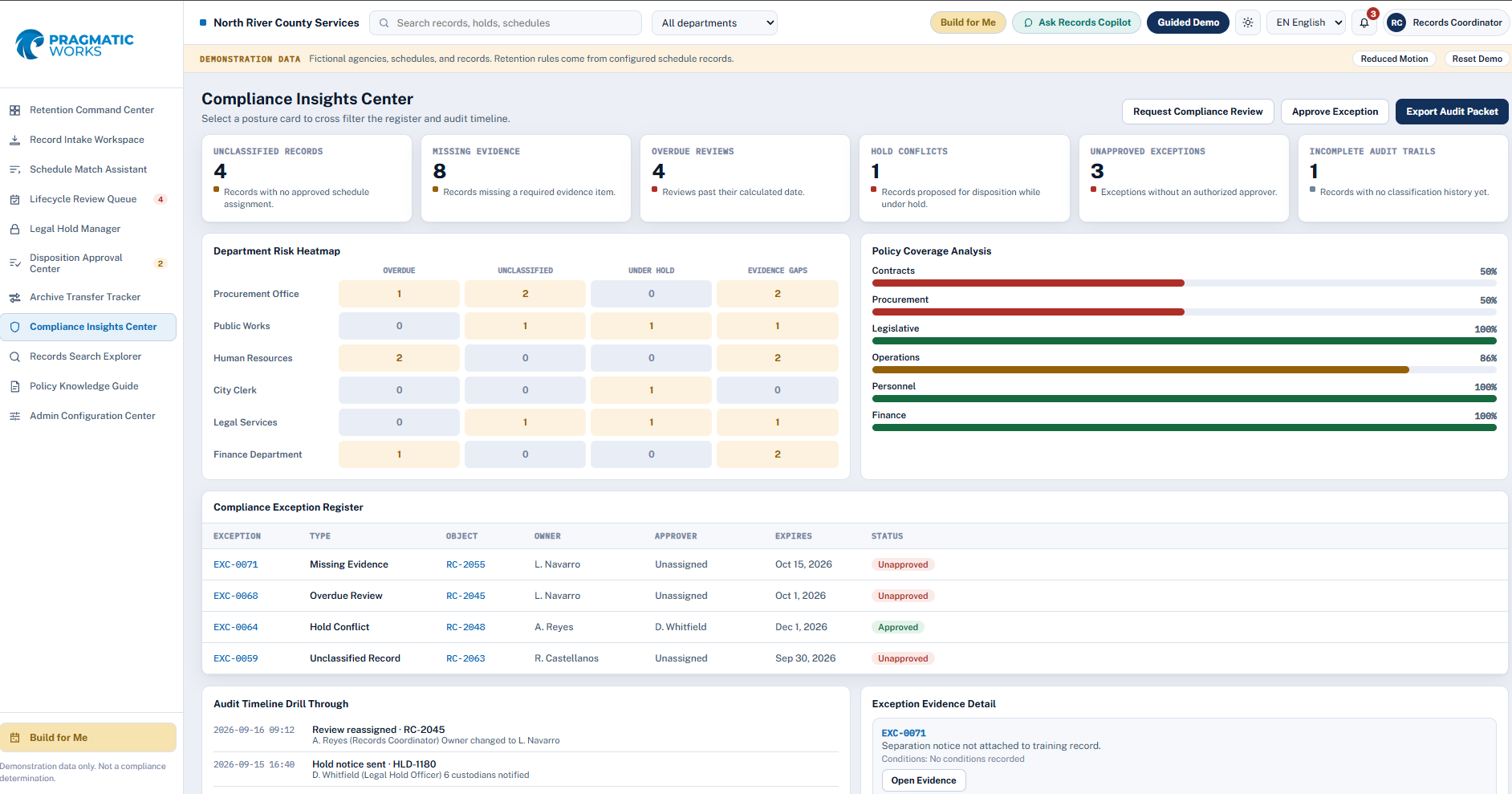Click the Disposition Approval Center icon
1512x794 pixels.
[x=14, y=263]
